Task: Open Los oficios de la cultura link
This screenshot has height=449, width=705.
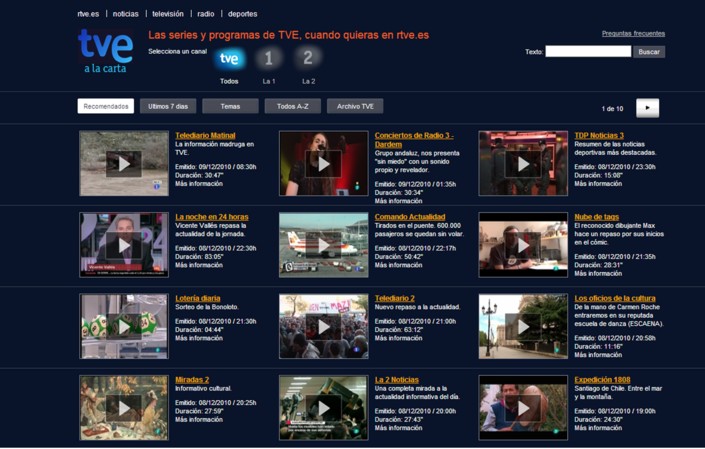Action: pyautogui.click(x=615, y=298)
